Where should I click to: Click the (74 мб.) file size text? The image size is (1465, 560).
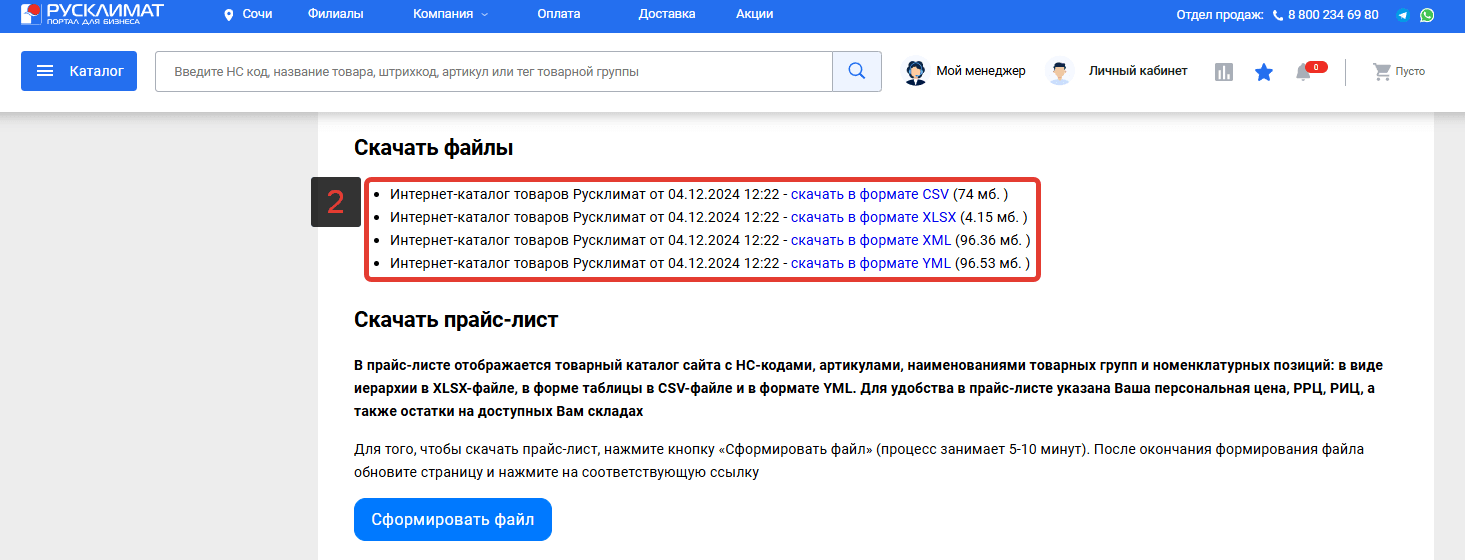(981, 194)
